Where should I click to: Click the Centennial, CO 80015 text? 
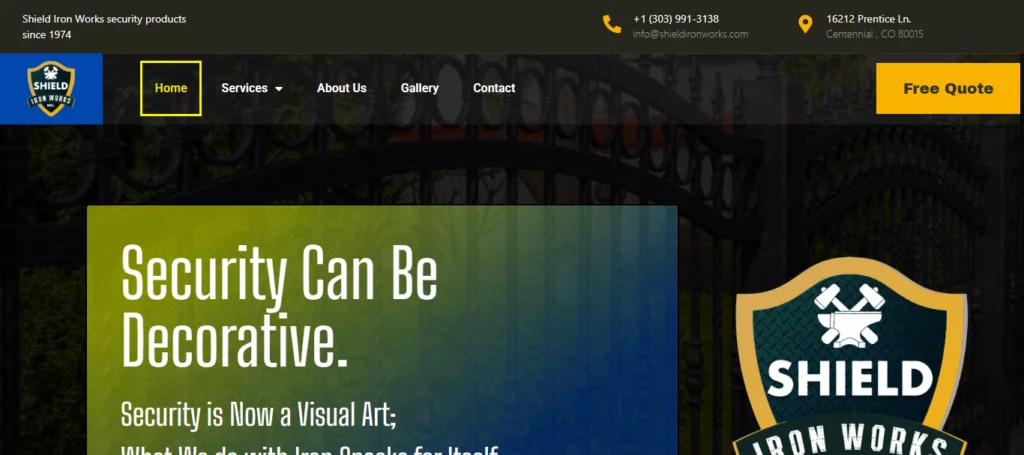click(874, 34)
